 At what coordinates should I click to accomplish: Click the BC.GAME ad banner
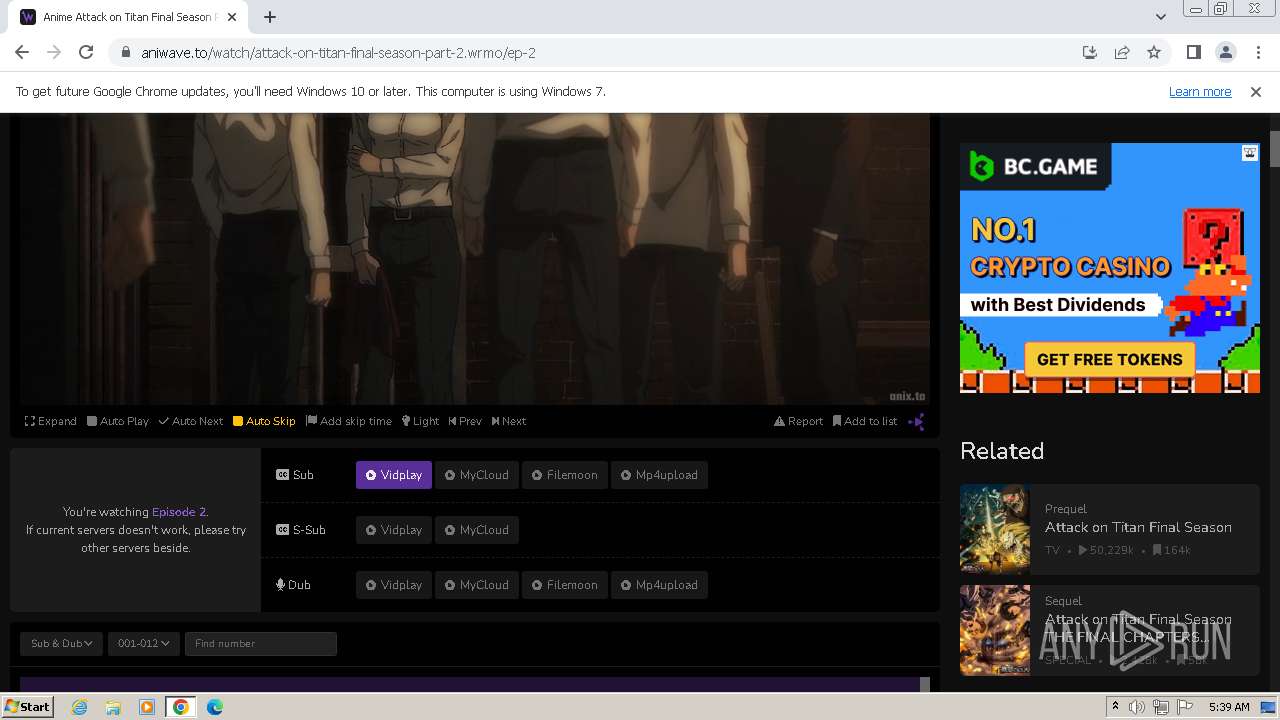pos(1110,268)
